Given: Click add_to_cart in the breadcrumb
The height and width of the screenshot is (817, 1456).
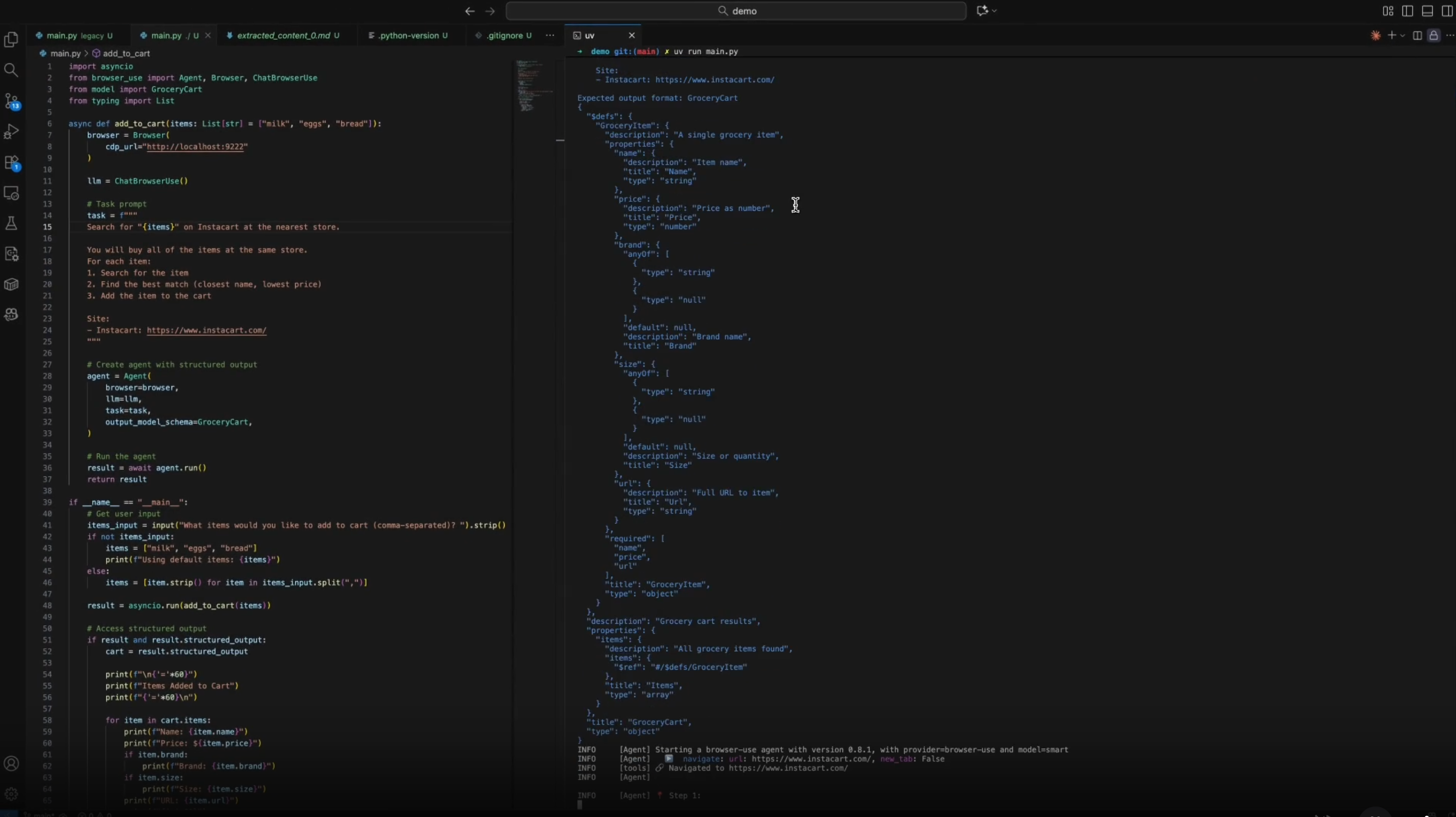Looking at the screenshot, I should click(125, 53).
